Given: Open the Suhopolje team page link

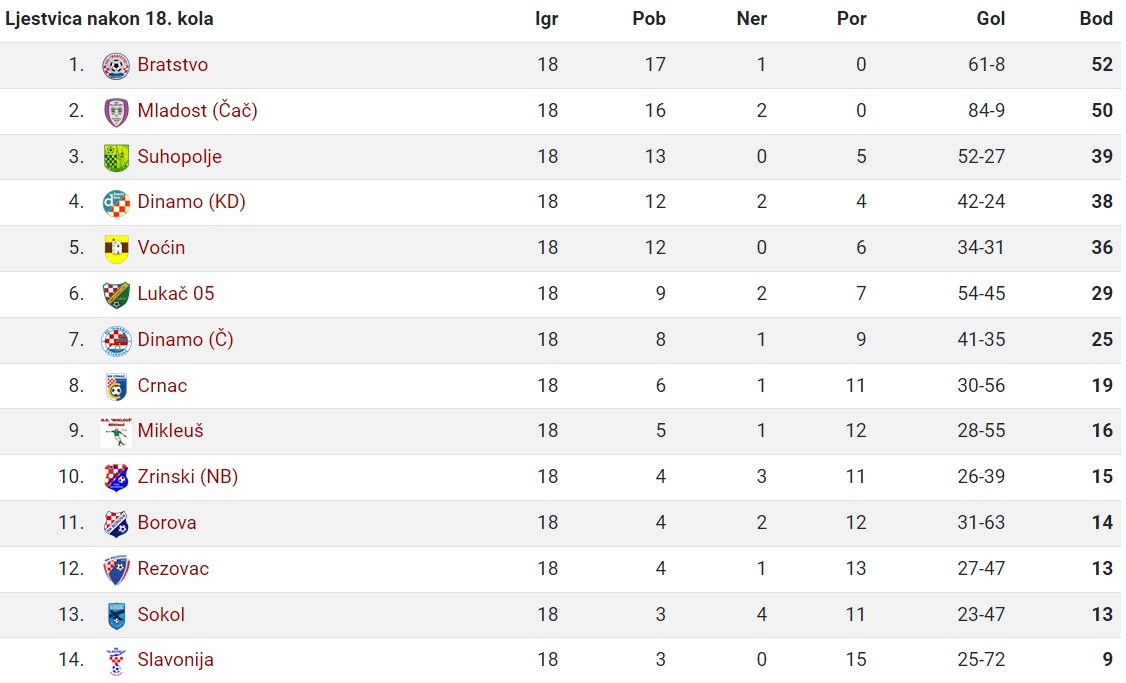Looking at the screenshot, I should pos(180,157).
